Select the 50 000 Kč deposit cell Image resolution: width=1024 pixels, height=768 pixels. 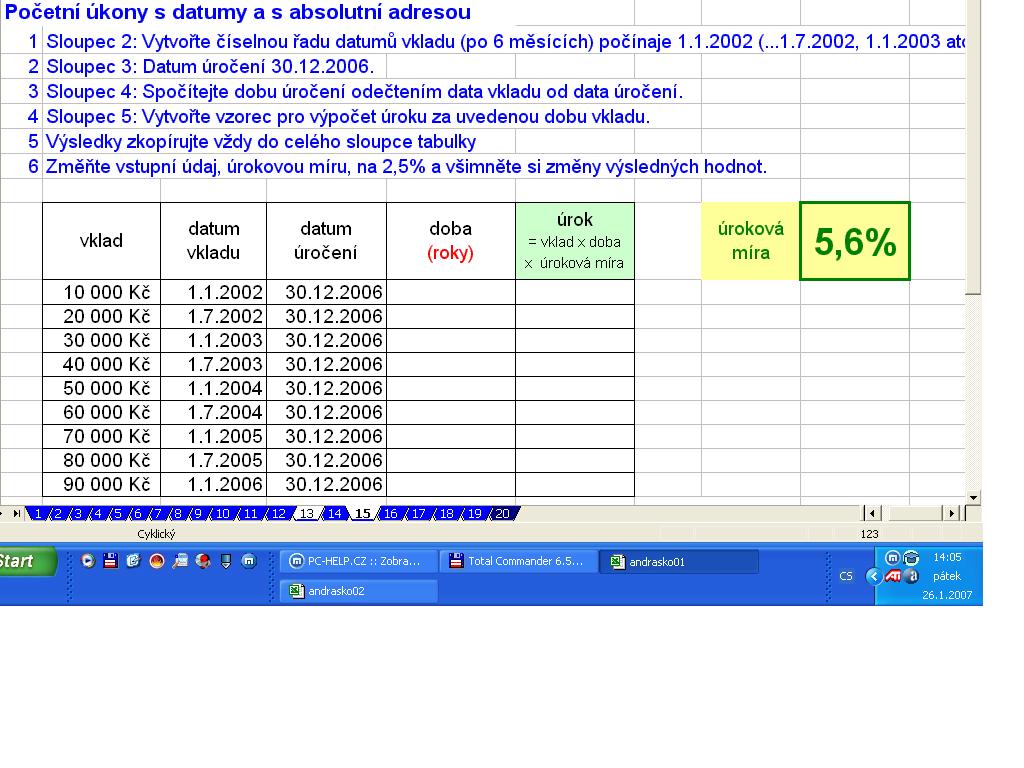tap(101, 388)
